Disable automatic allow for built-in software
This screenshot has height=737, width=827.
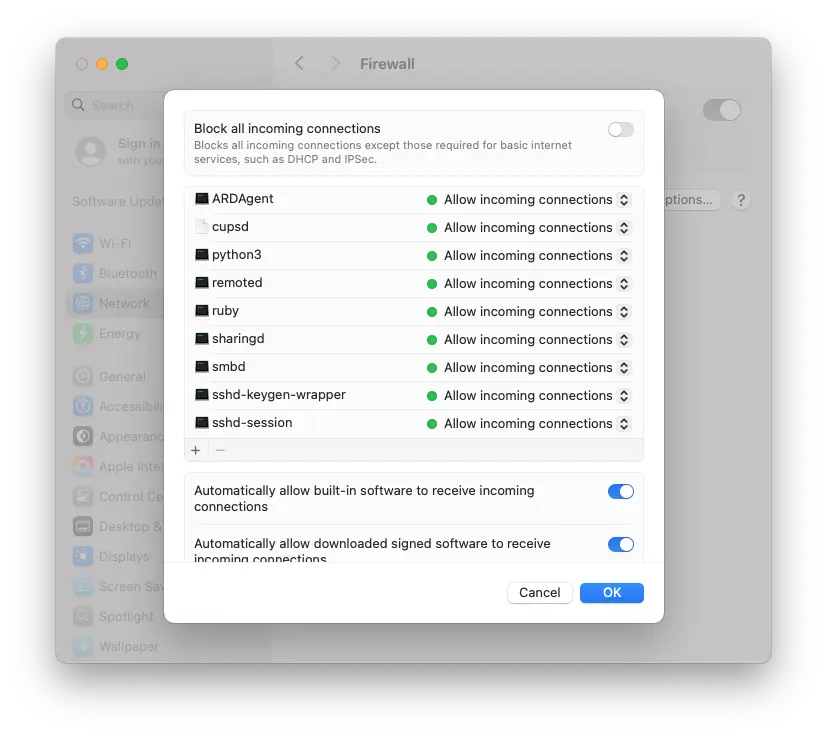[621, 491]
